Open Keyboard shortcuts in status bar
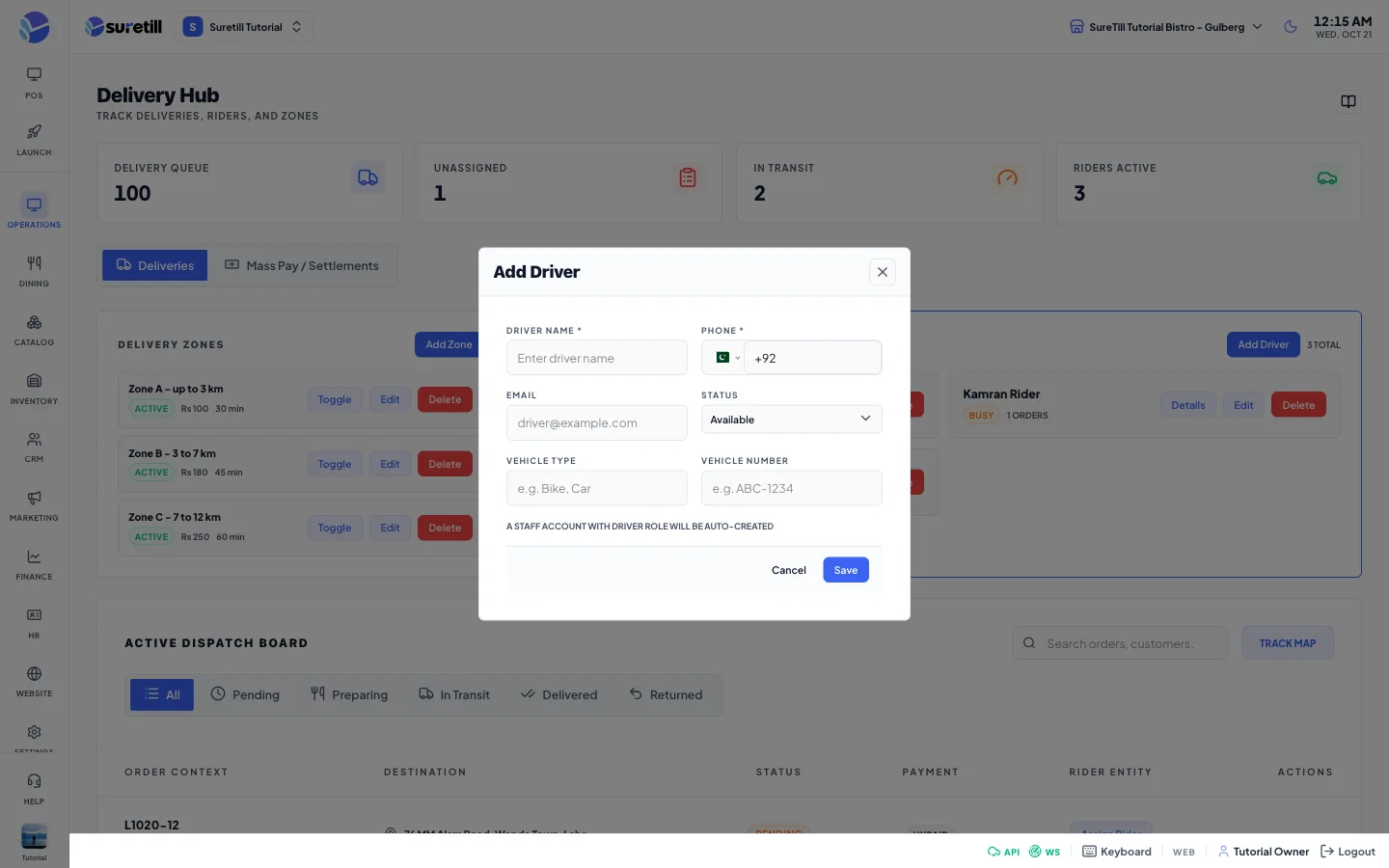 [x=1117, y=852]
